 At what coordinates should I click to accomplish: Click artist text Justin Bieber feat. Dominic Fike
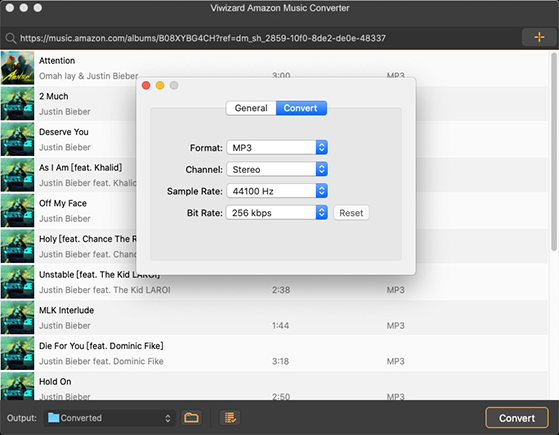click(x=101, y=361)
